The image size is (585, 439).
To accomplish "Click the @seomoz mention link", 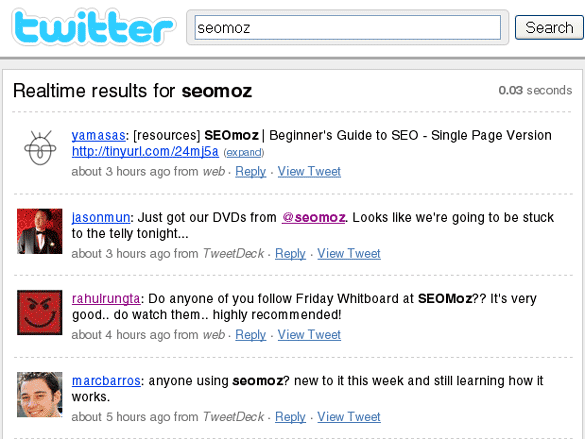I will (313, 217).
